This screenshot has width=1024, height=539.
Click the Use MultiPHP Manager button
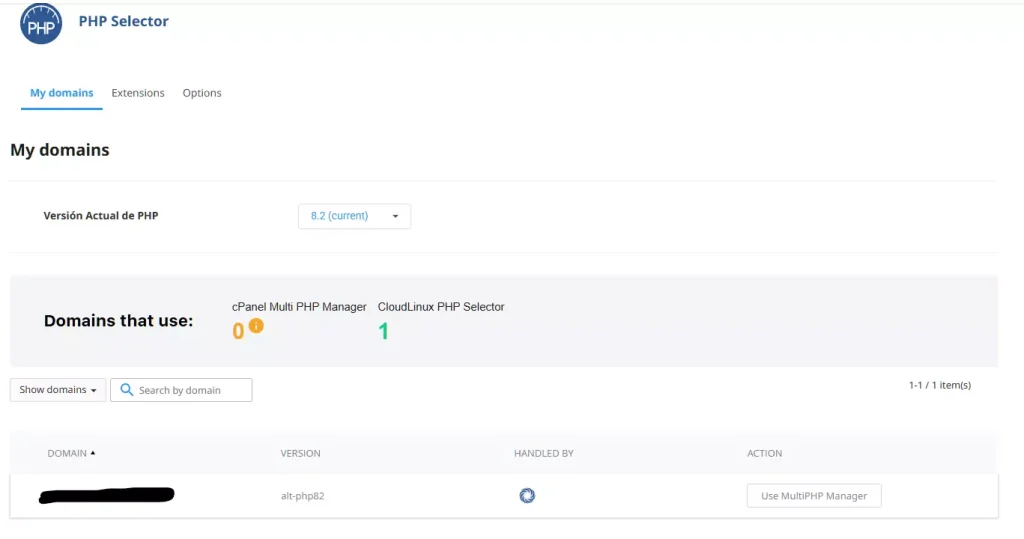click(x=814, y=496)
